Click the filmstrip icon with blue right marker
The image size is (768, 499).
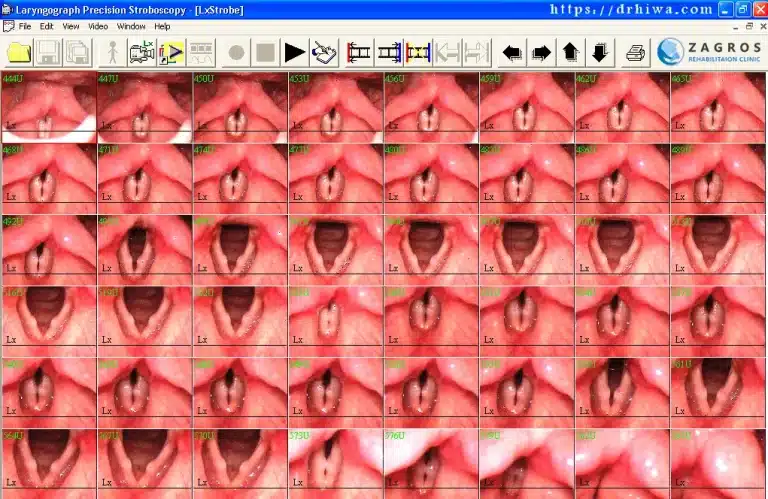pyautogui.click(x=389, y=52)
